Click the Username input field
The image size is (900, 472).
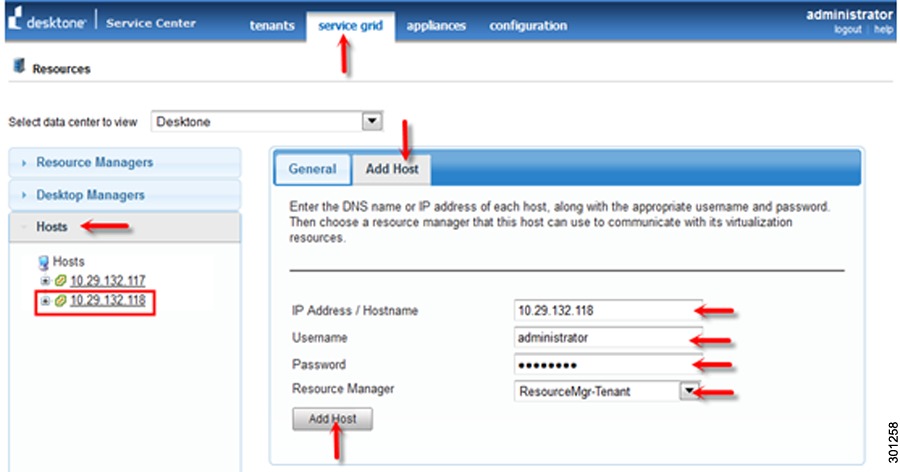tap(608, 337)
